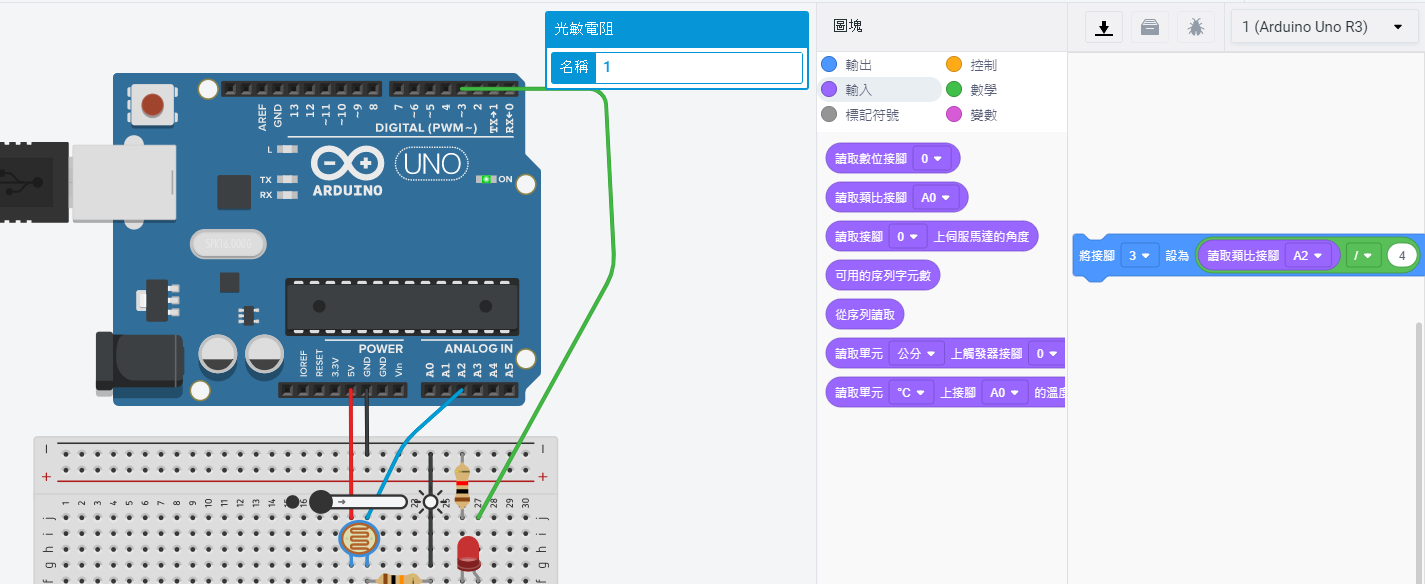The image size is (1425, 584).
Task: Click the 名稱 name input field
Action: point(698,68)
